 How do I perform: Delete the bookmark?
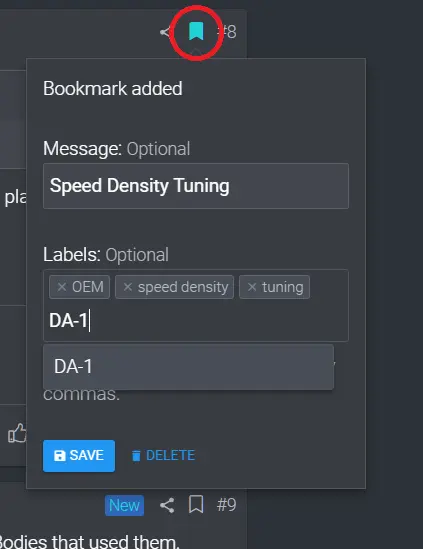click(163, 456)
